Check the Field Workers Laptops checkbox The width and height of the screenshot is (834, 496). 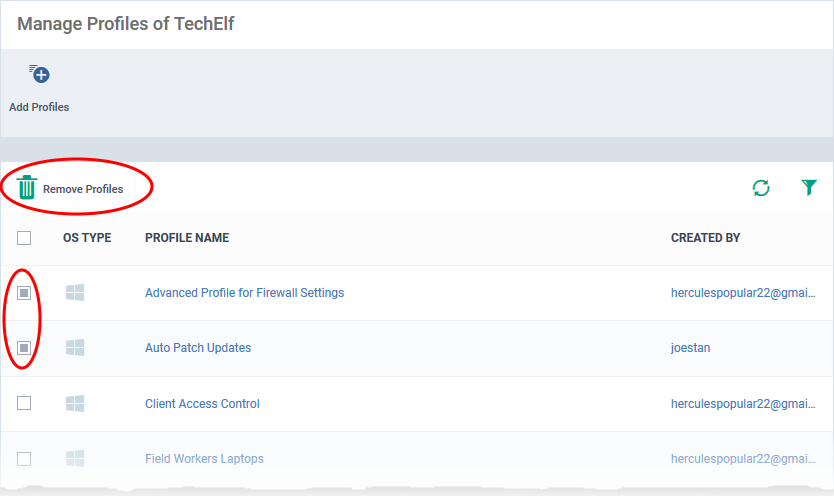click(24, 459)
